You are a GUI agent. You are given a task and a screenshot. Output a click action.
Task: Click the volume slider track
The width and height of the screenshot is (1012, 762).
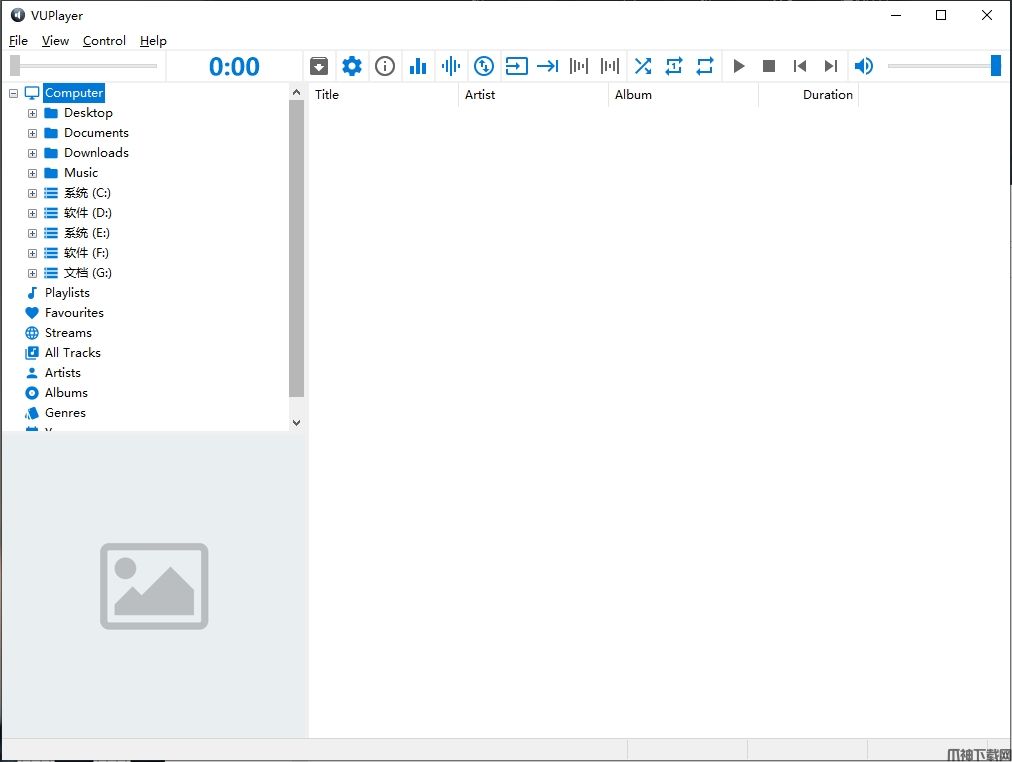(938, 66)
